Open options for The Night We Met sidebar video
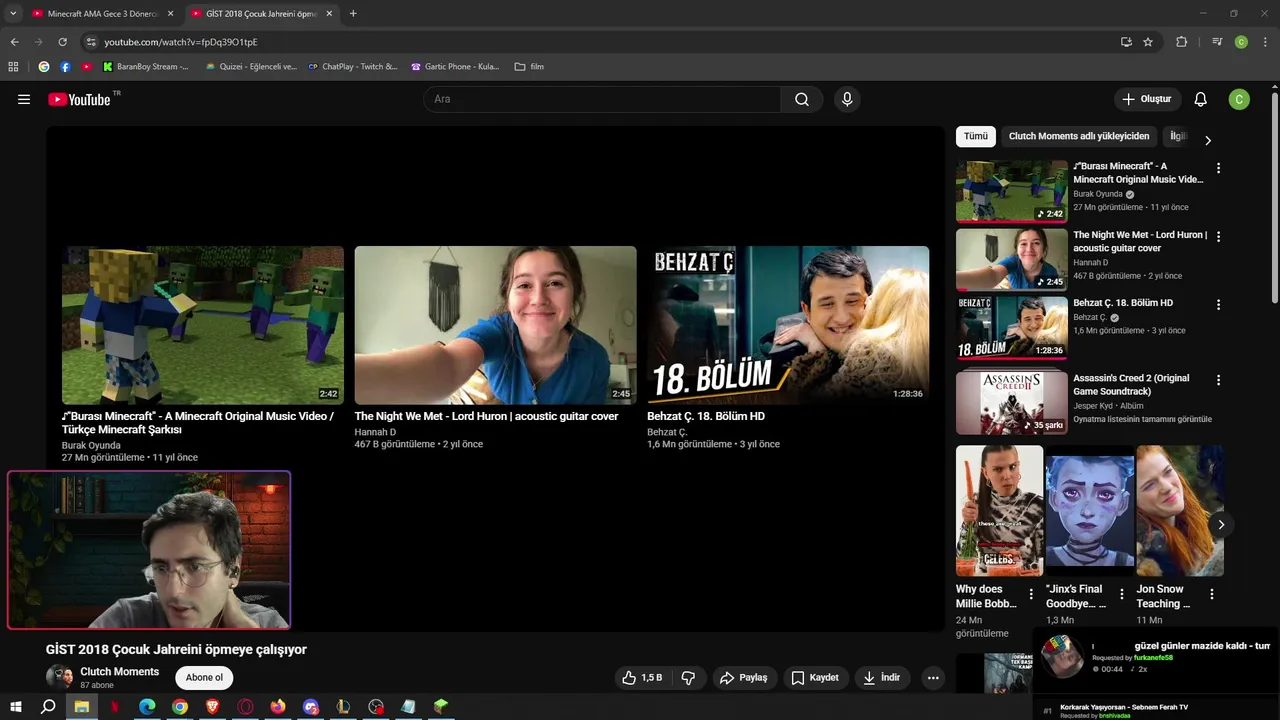Image resolution: width=1280 pixels, height=720 pixels. 1218,237
